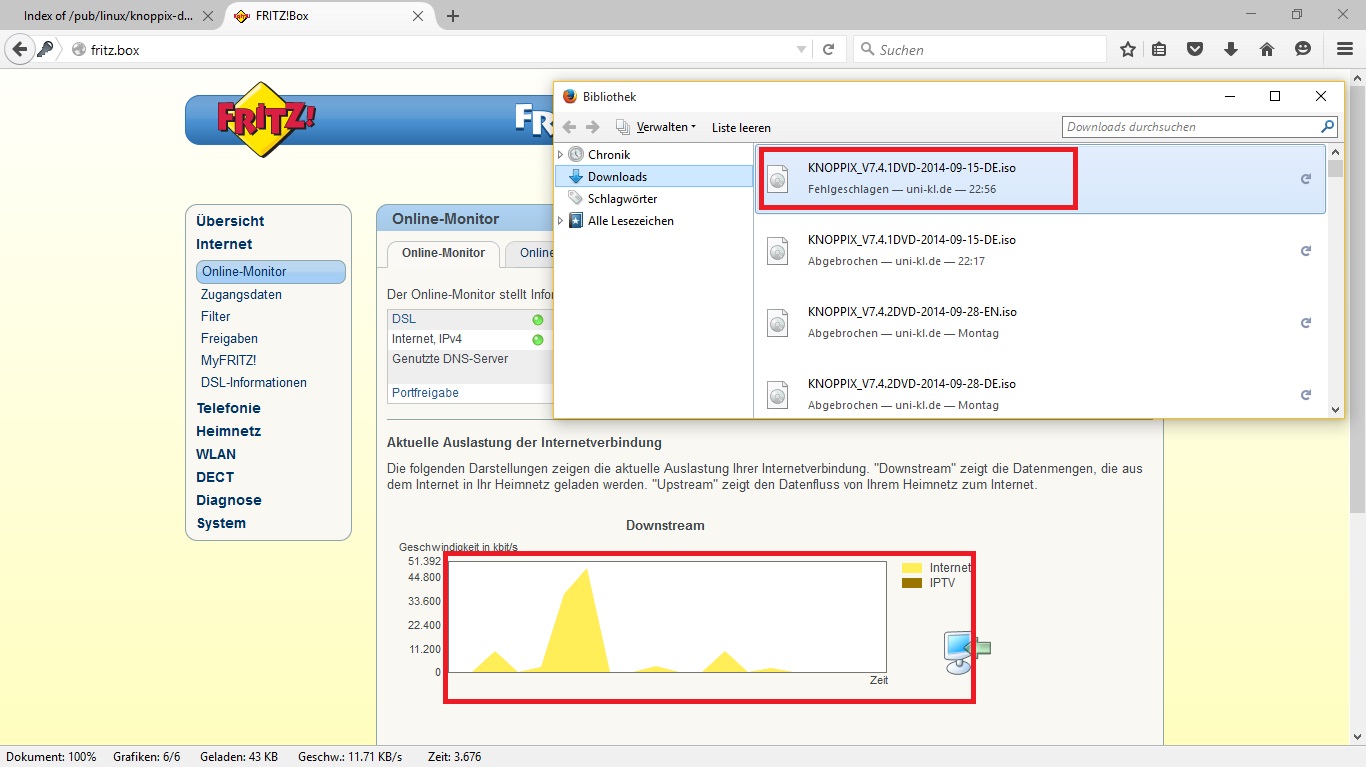Click the FRITZ! logo

click(x=265, y=119)
